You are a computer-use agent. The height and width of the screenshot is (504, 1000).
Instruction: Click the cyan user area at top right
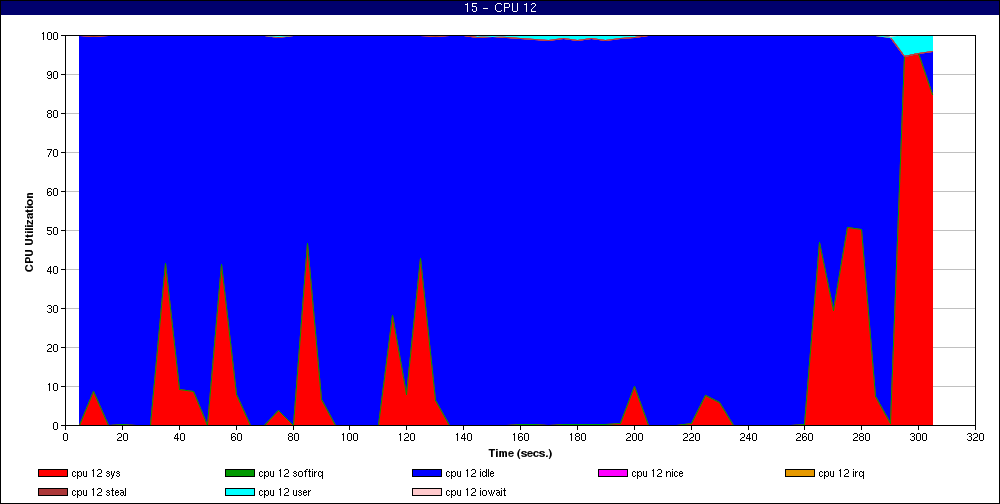[x=915, y=43]
